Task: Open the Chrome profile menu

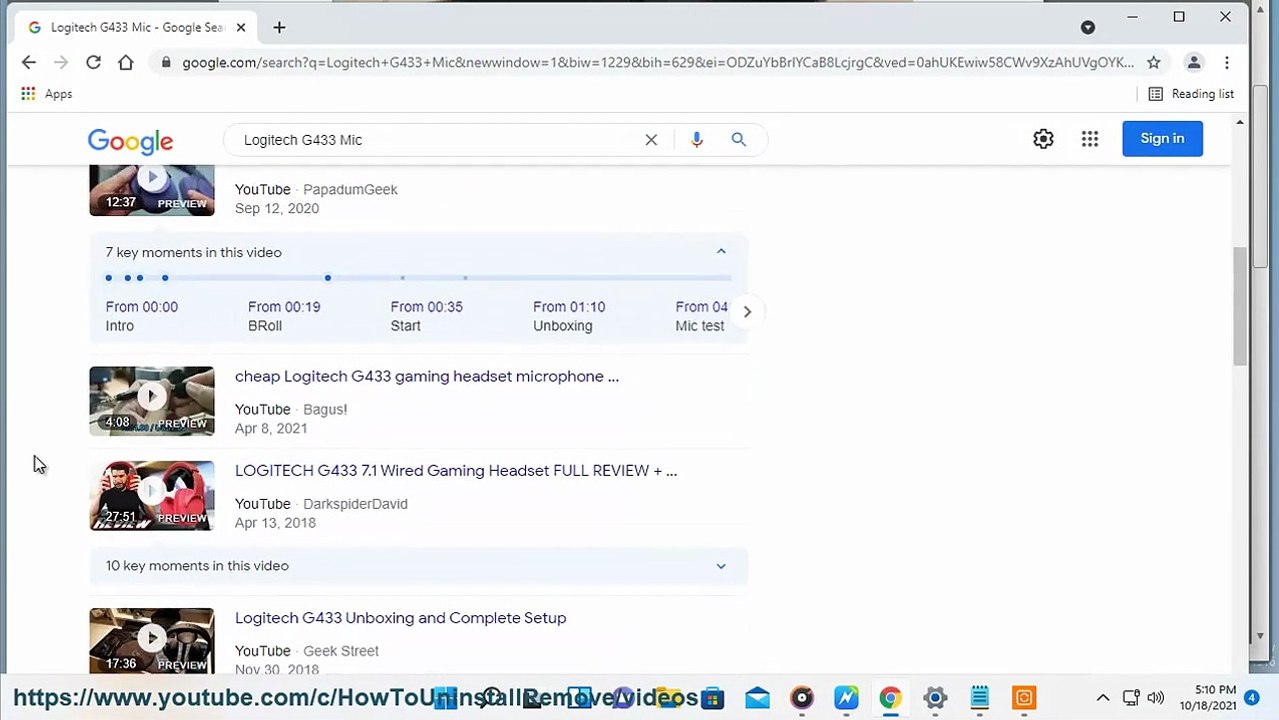Action: [x=1193, y=62]
